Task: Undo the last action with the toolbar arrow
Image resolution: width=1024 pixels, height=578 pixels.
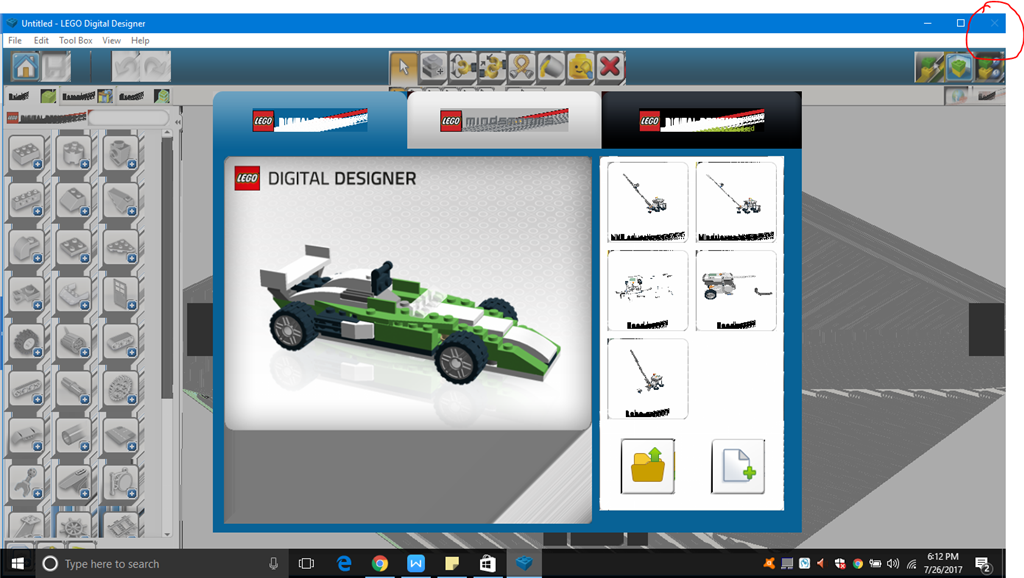Action: tap(126, 67)
